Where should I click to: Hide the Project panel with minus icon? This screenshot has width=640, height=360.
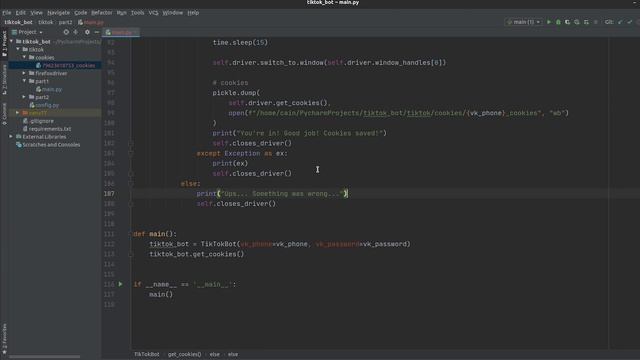pyautogui.click(x=97, y=32)
